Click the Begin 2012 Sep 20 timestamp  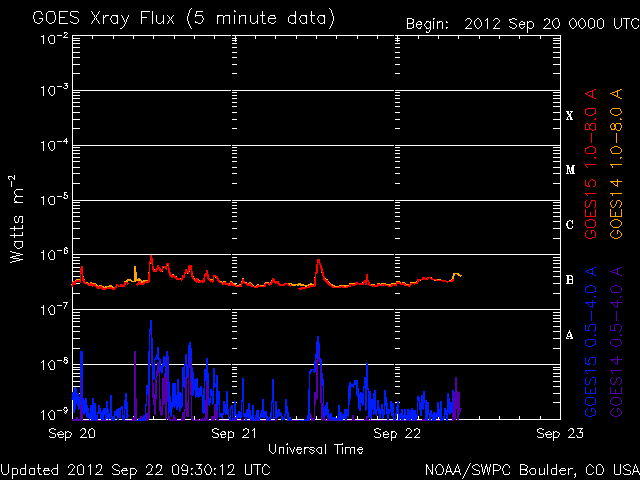tap(521, 24)
